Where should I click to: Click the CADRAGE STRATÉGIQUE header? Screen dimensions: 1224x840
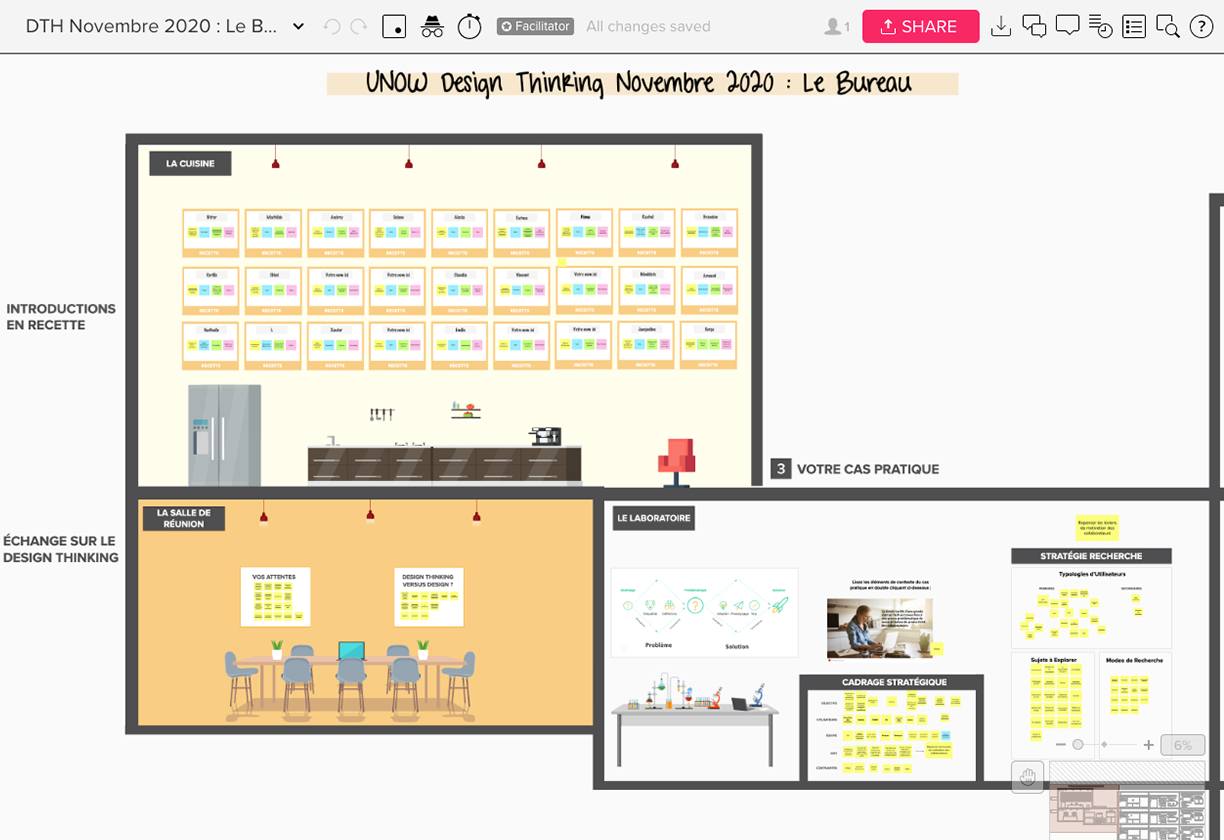point(894,682)
